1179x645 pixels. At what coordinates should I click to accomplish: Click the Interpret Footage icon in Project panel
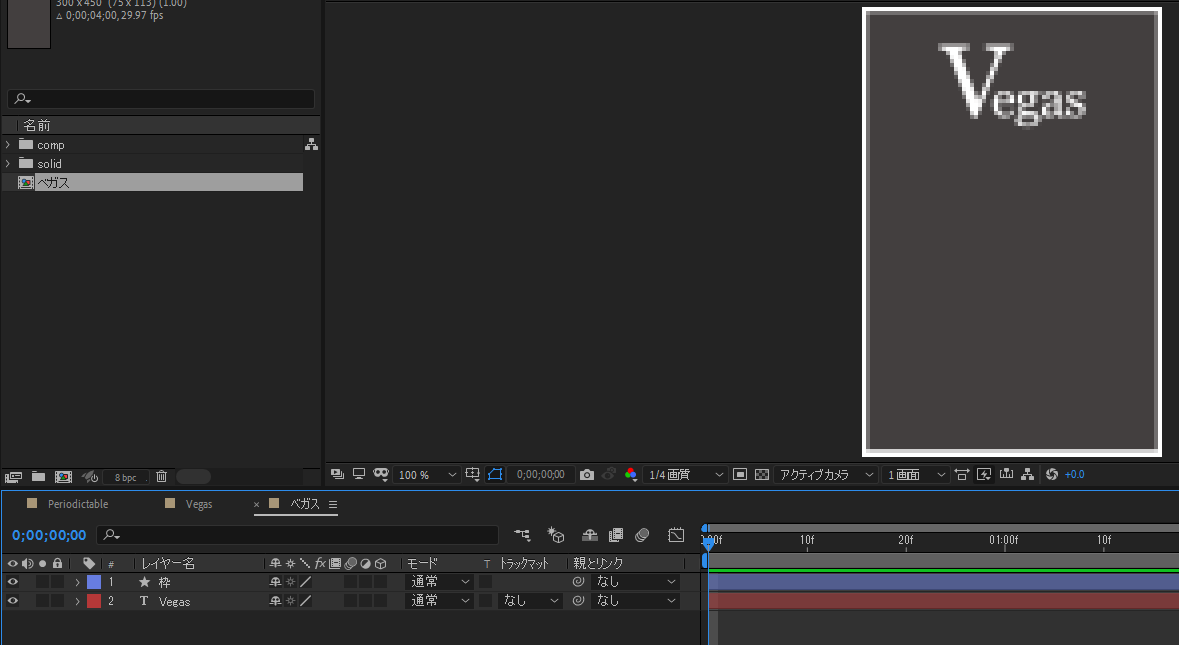[13, 477]
